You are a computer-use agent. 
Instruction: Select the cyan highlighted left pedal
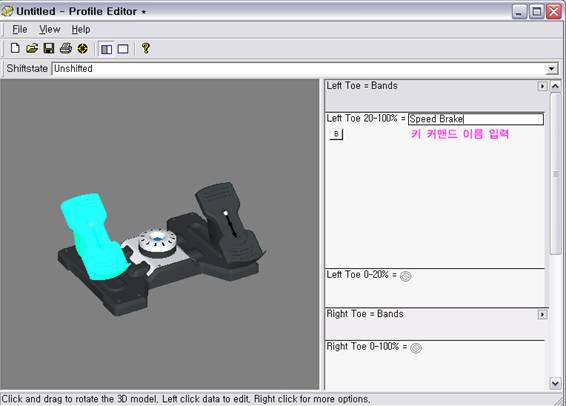(x=93, y=236)
